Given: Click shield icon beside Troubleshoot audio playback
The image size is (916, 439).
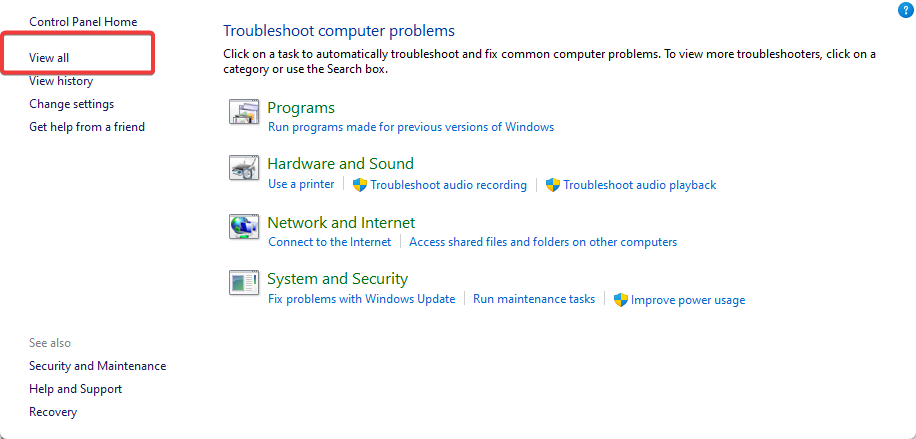Looking at the screenshot, I should pos(552,185).
